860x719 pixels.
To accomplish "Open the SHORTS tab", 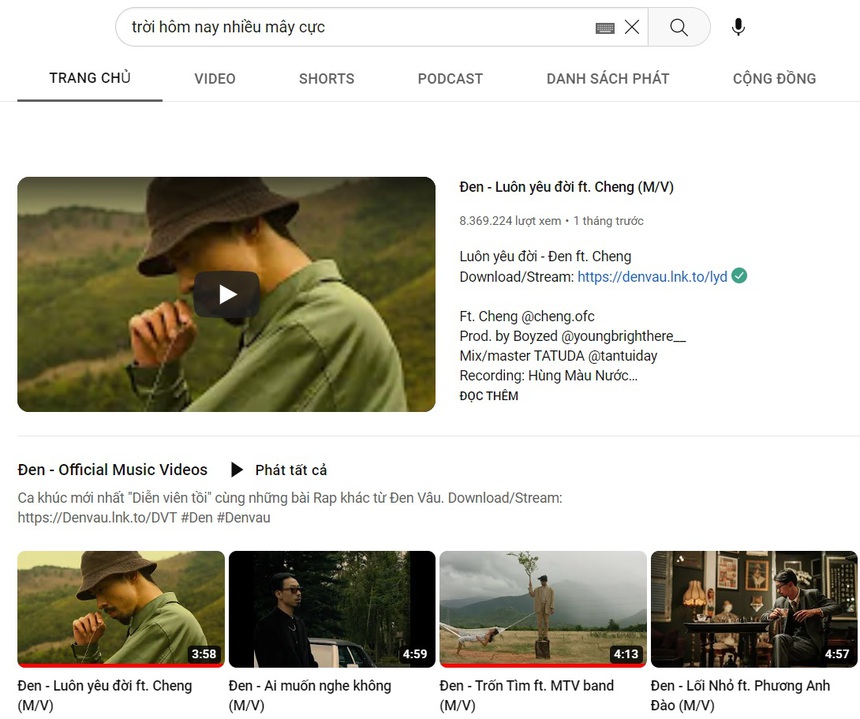I will pos(326,78).
